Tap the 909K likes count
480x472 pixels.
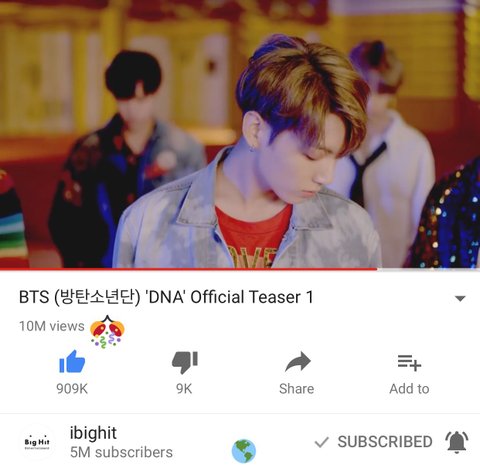coord(72,389)
